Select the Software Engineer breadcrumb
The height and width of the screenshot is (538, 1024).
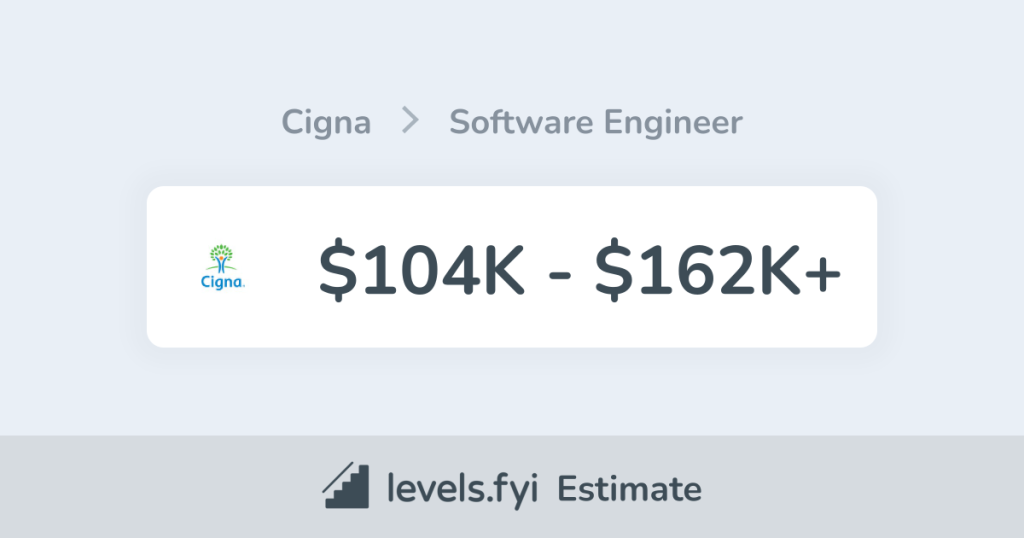tap(595, 123)
